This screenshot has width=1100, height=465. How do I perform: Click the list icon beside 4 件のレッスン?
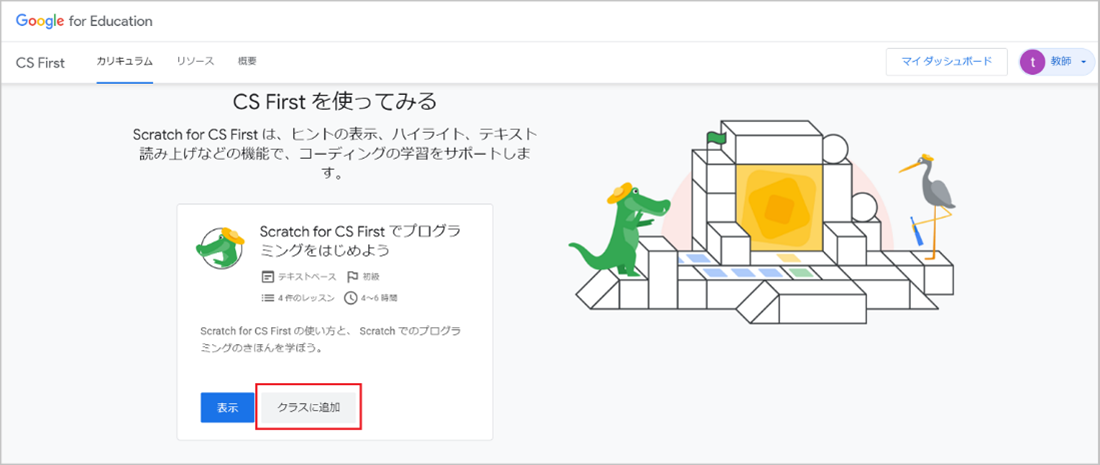[267, 297]
